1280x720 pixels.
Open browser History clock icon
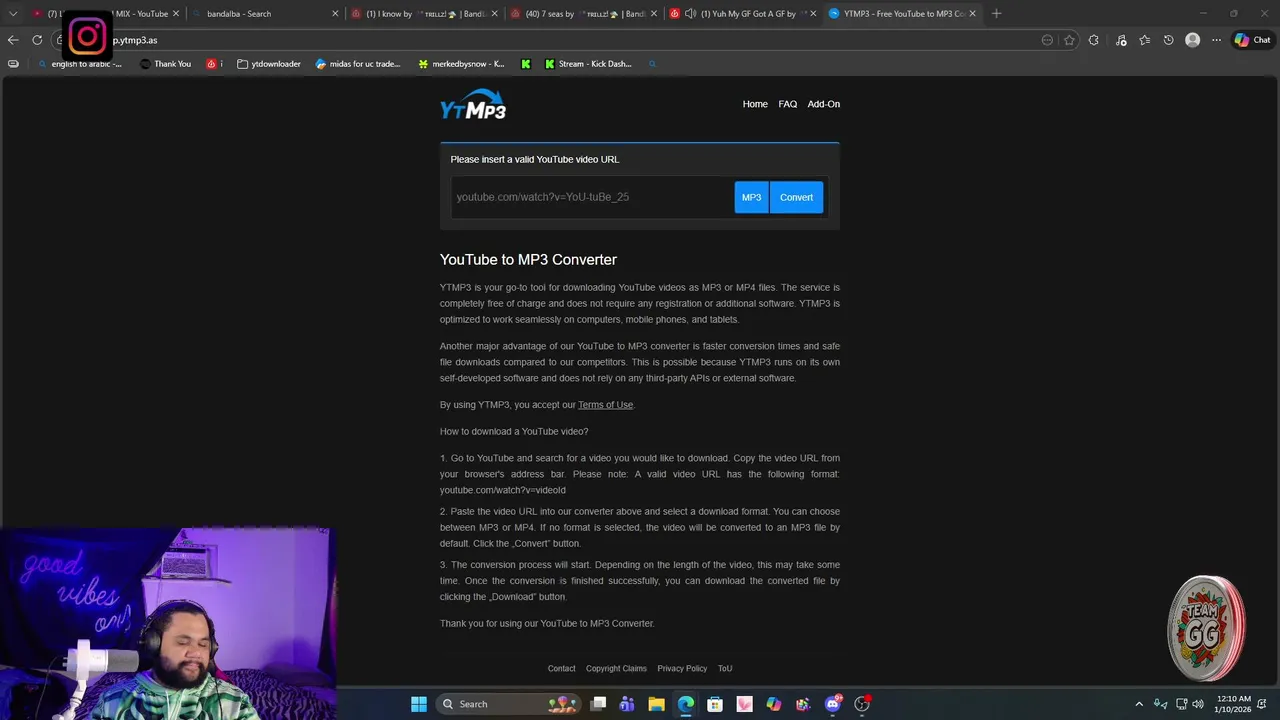(x=1168, y=40)
